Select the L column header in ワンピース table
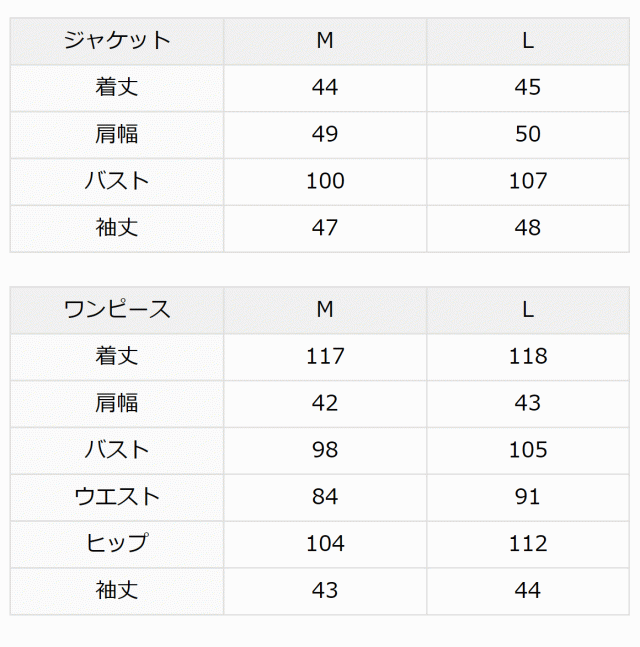640x647 pixels. point(528,310)
